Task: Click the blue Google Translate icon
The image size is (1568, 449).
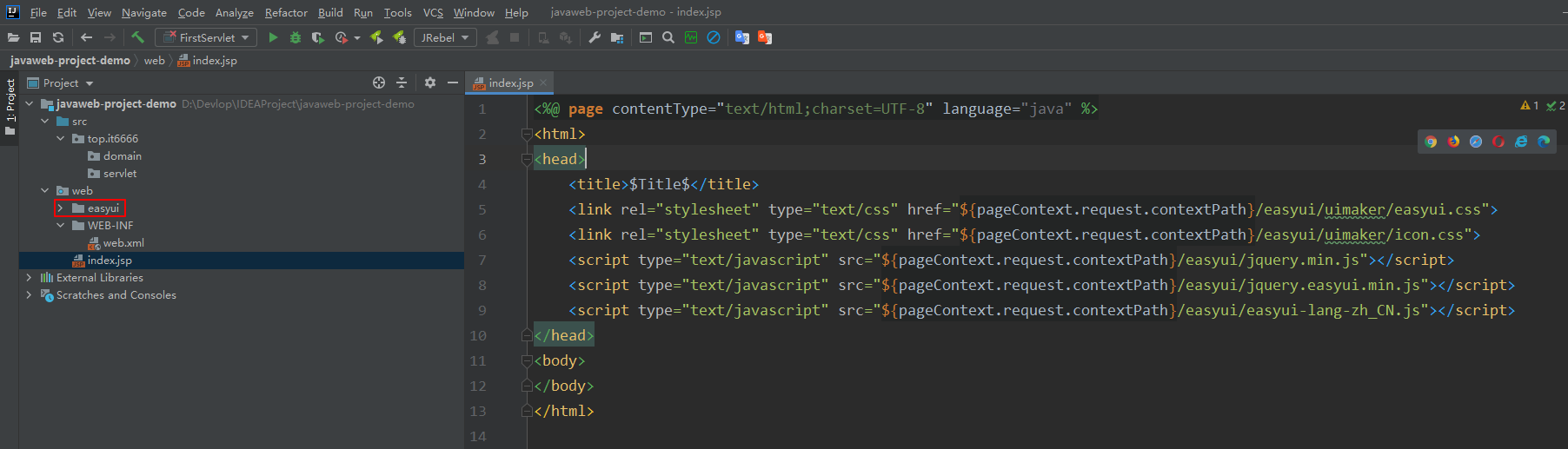Action: (x=742, y=37)
